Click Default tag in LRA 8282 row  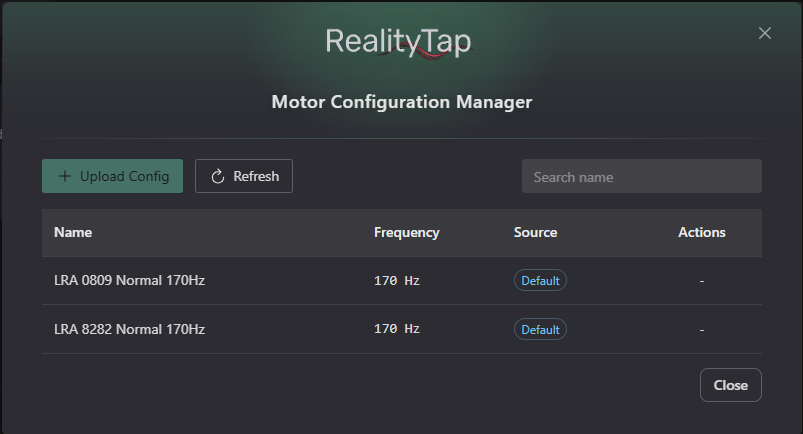pyautogui.click(x=540, y=329)
